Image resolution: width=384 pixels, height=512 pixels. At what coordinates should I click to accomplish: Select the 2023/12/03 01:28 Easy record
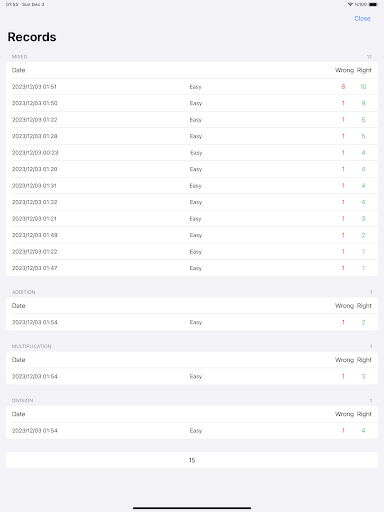click(192, 136)
